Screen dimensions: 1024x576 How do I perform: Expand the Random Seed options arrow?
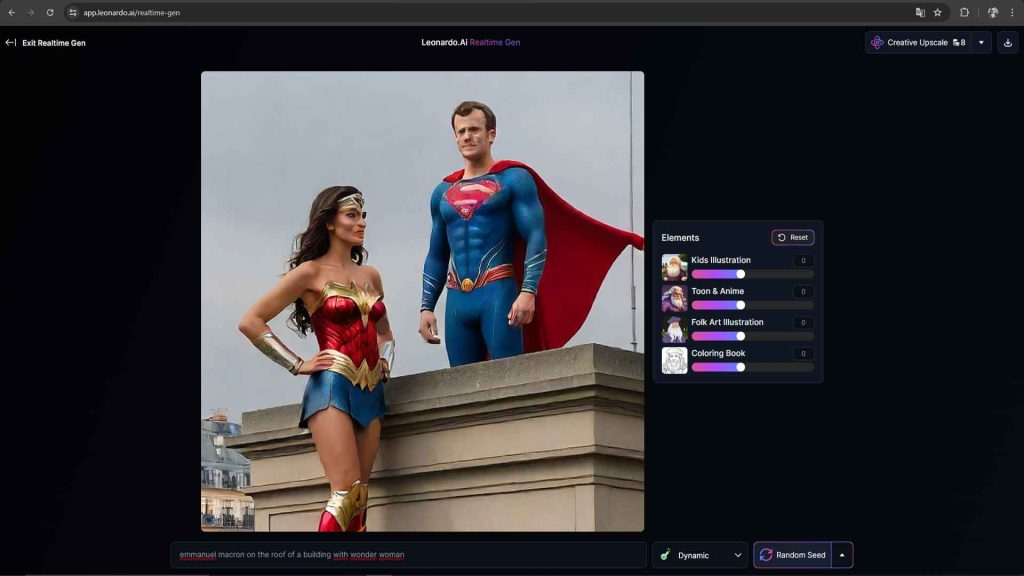(842, 555)
